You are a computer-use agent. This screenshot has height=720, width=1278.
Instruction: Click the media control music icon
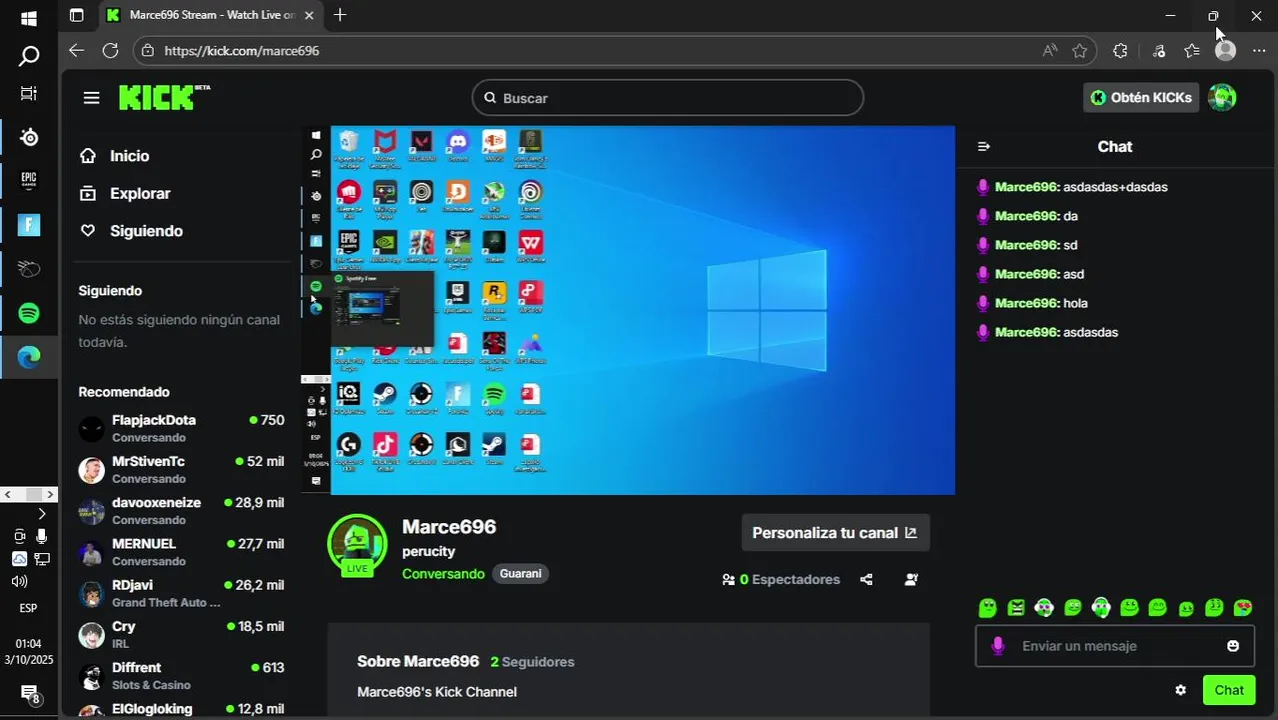tap(1158, 50)
